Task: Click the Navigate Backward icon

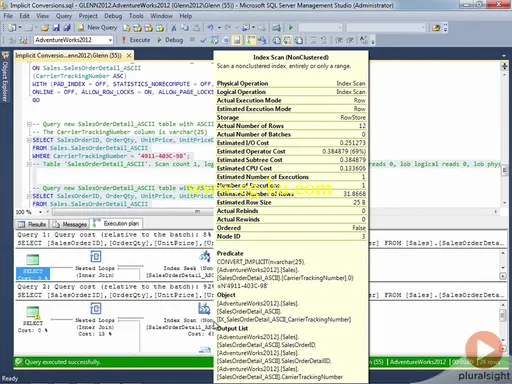Action: (246, 28)
